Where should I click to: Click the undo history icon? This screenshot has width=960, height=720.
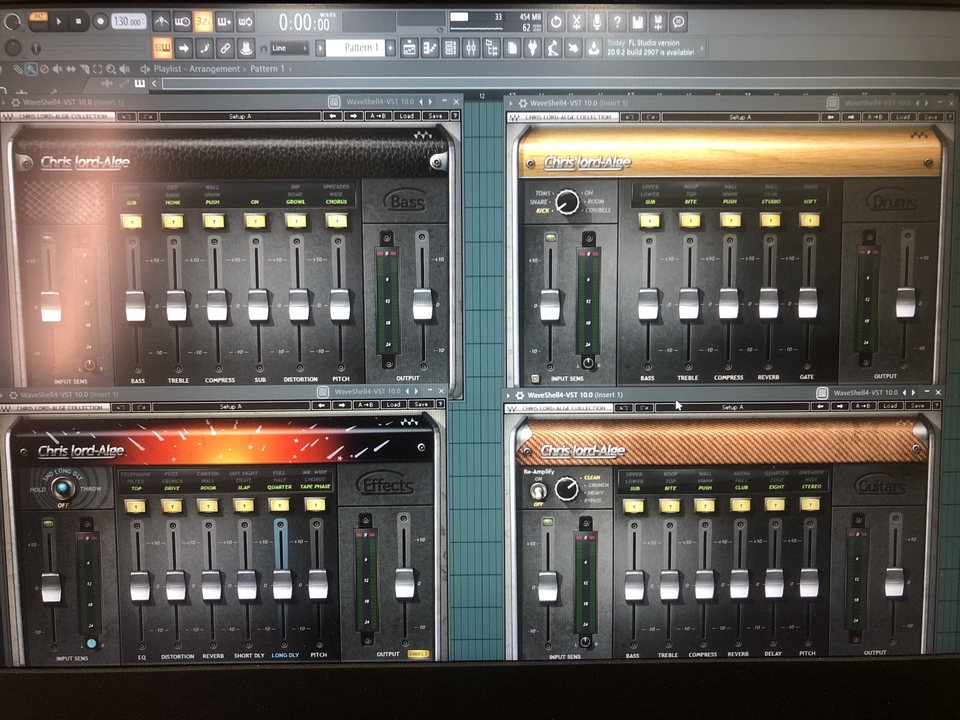coord(555,22)
